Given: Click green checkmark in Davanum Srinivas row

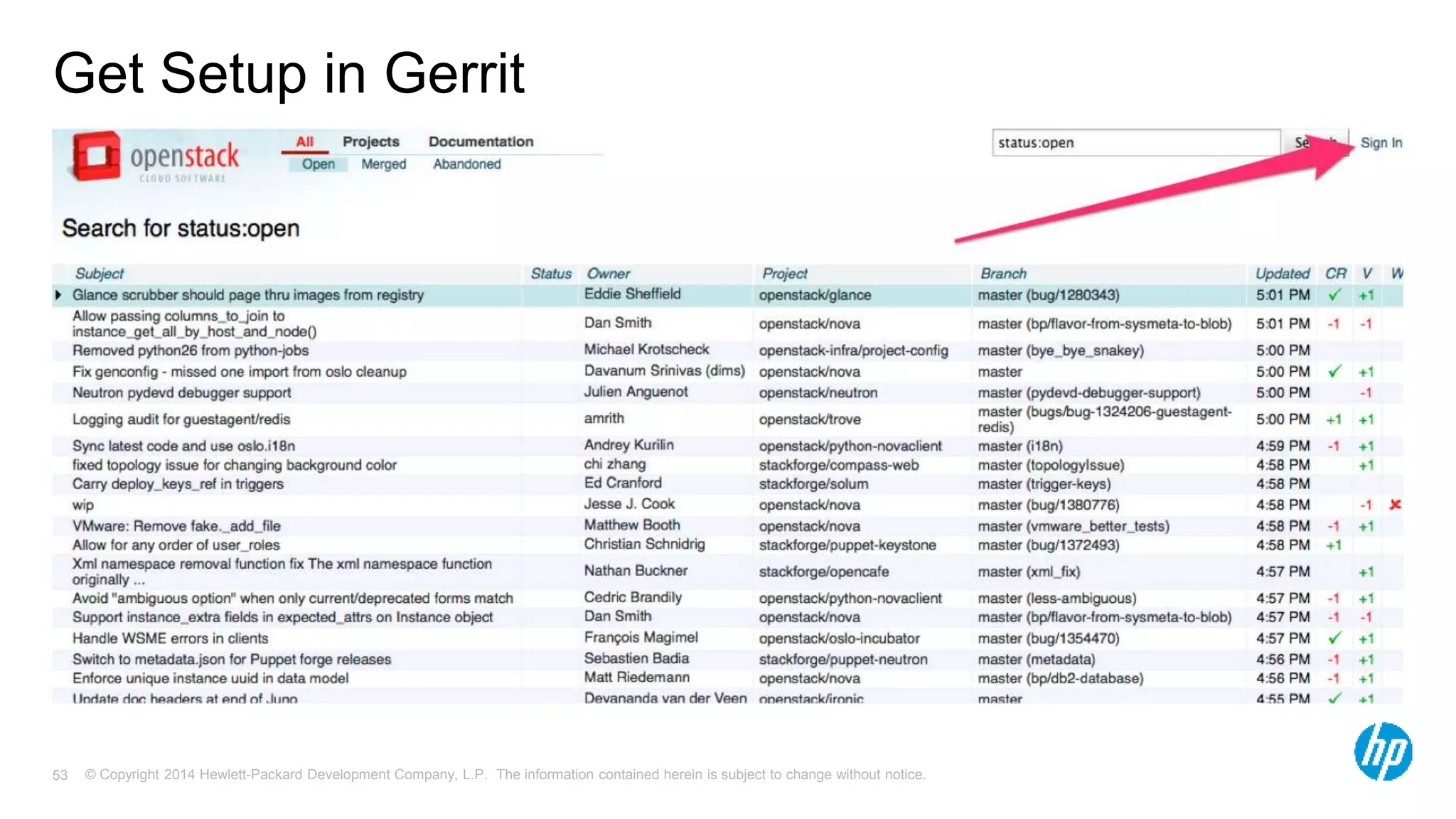Looking at the screenshot, I should [1334, 372].
